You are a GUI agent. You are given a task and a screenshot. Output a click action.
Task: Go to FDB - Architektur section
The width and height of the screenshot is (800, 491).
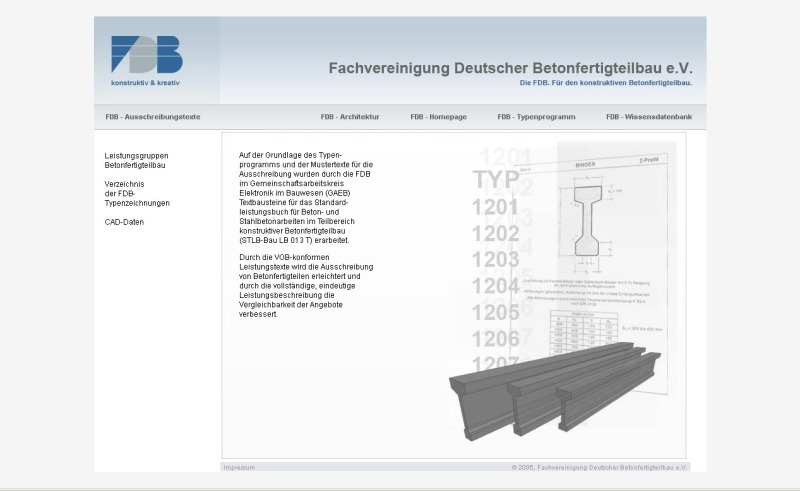(350, 117)
